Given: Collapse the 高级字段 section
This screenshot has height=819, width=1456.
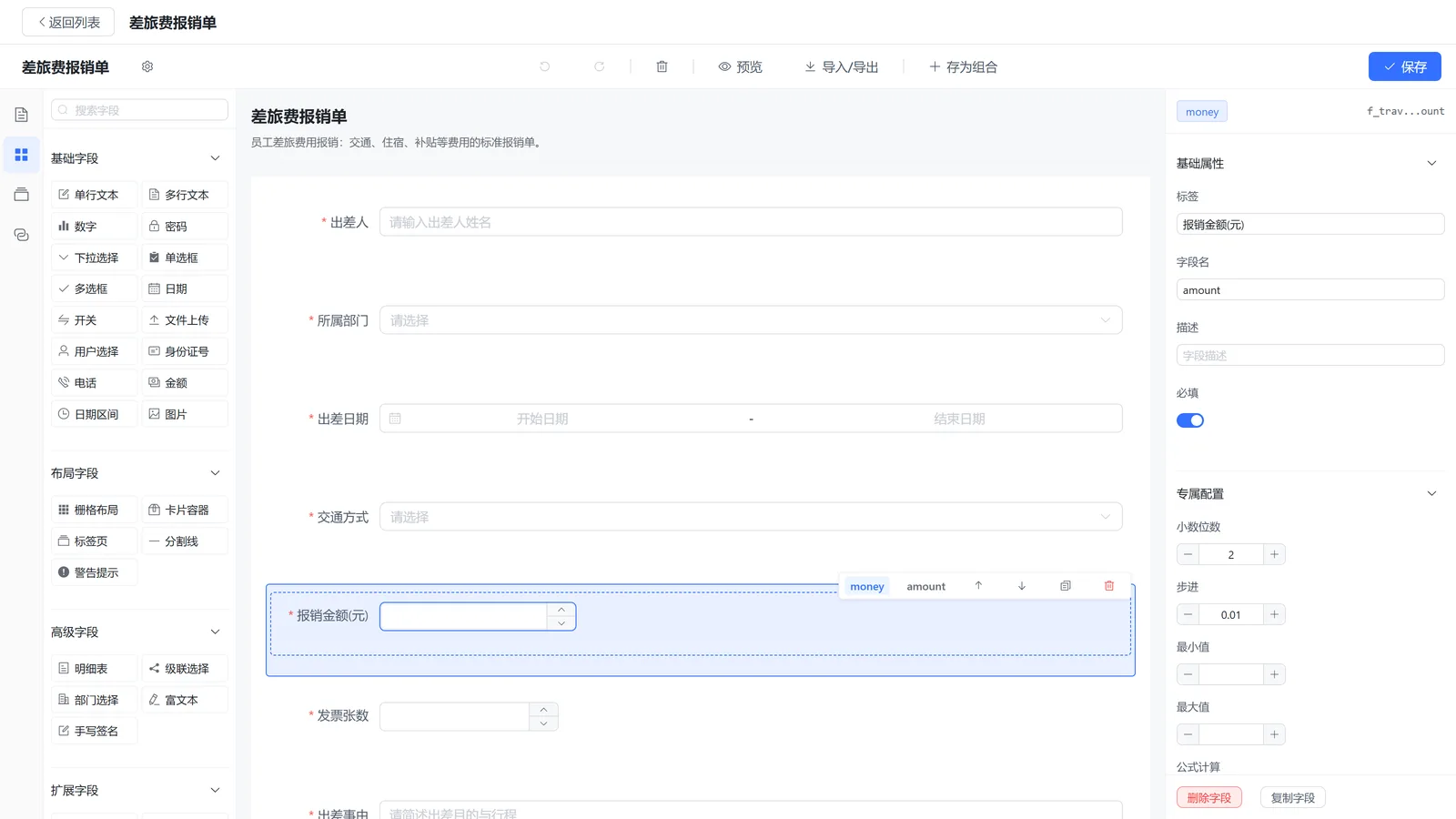Looking at the screenshot, I should pyautogui.click(x=216, y=632).
